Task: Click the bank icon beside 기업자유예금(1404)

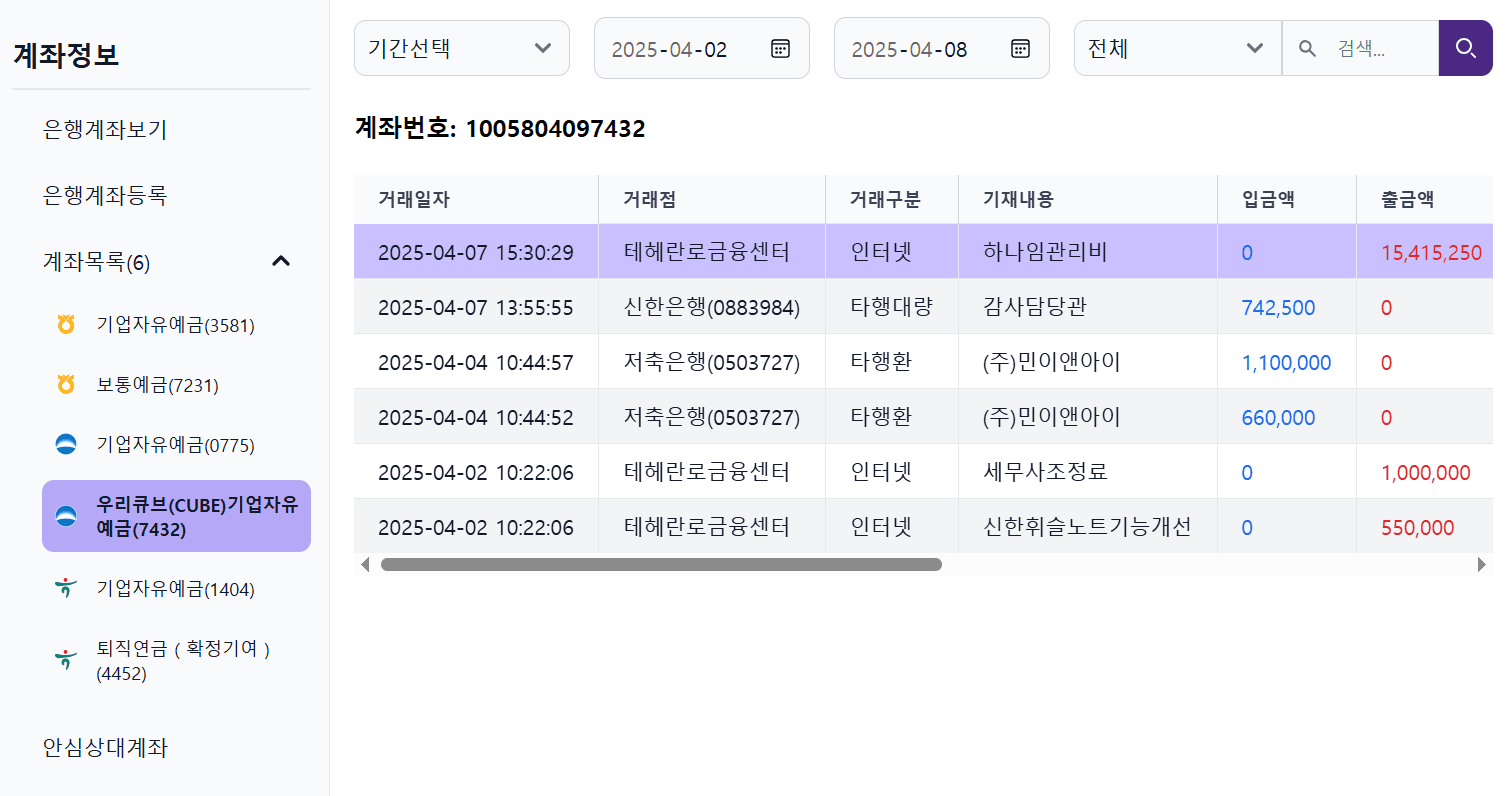Action: (x=64, y=589)
